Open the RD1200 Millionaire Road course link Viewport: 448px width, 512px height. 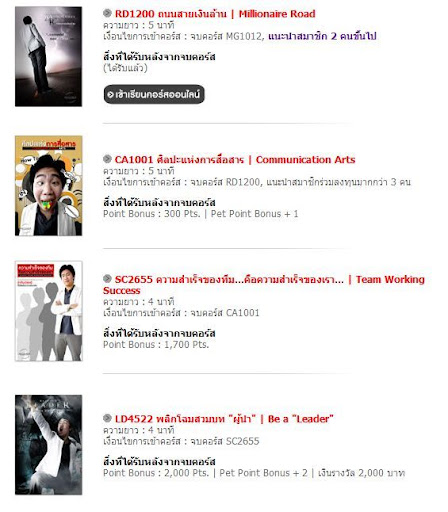click(215, 14)
